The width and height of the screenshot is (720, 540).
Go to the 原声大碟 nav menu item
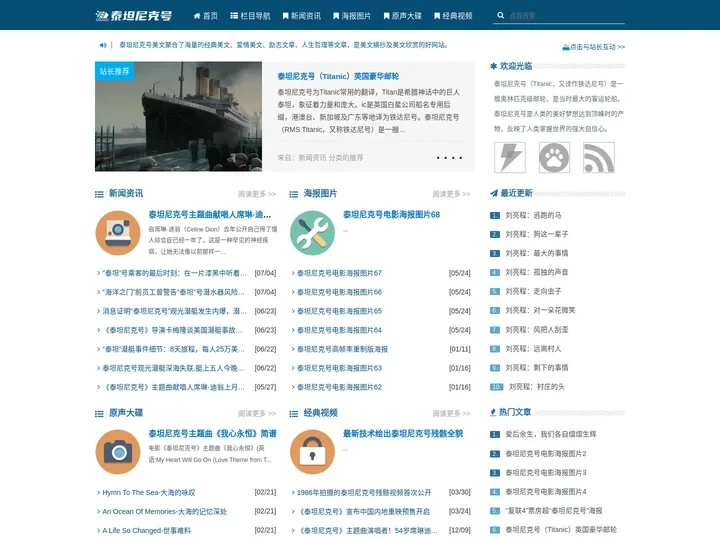coord(402,16)
